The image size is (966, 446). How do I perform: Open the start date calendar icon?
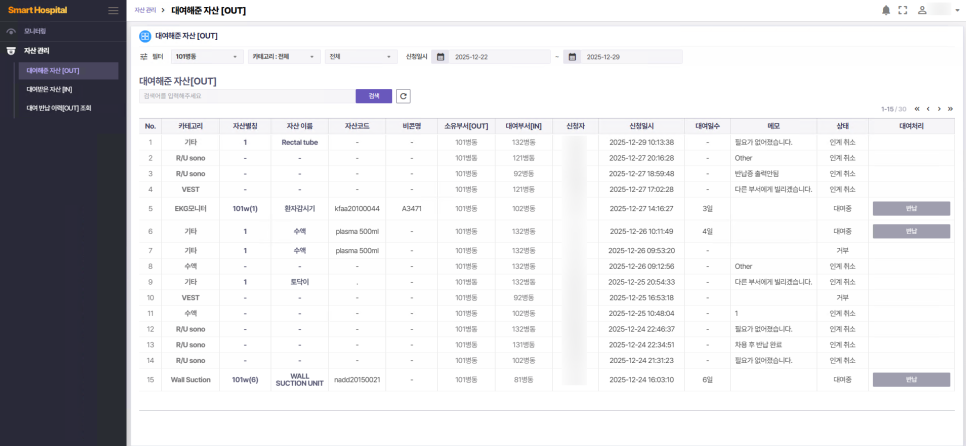click(440, 57)
